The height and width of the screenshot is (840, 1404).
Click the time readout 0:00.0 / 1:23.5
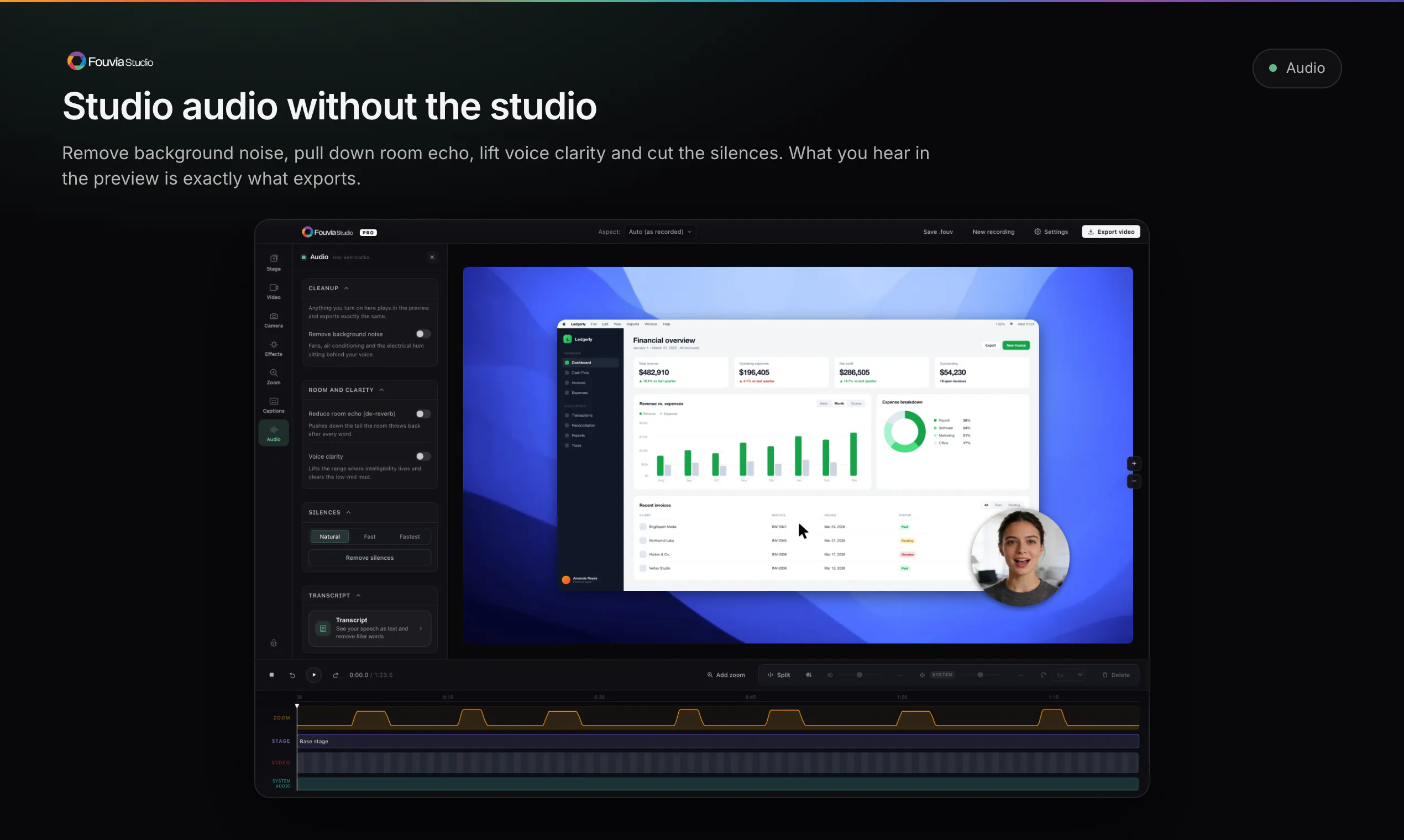tap(371, 675)
